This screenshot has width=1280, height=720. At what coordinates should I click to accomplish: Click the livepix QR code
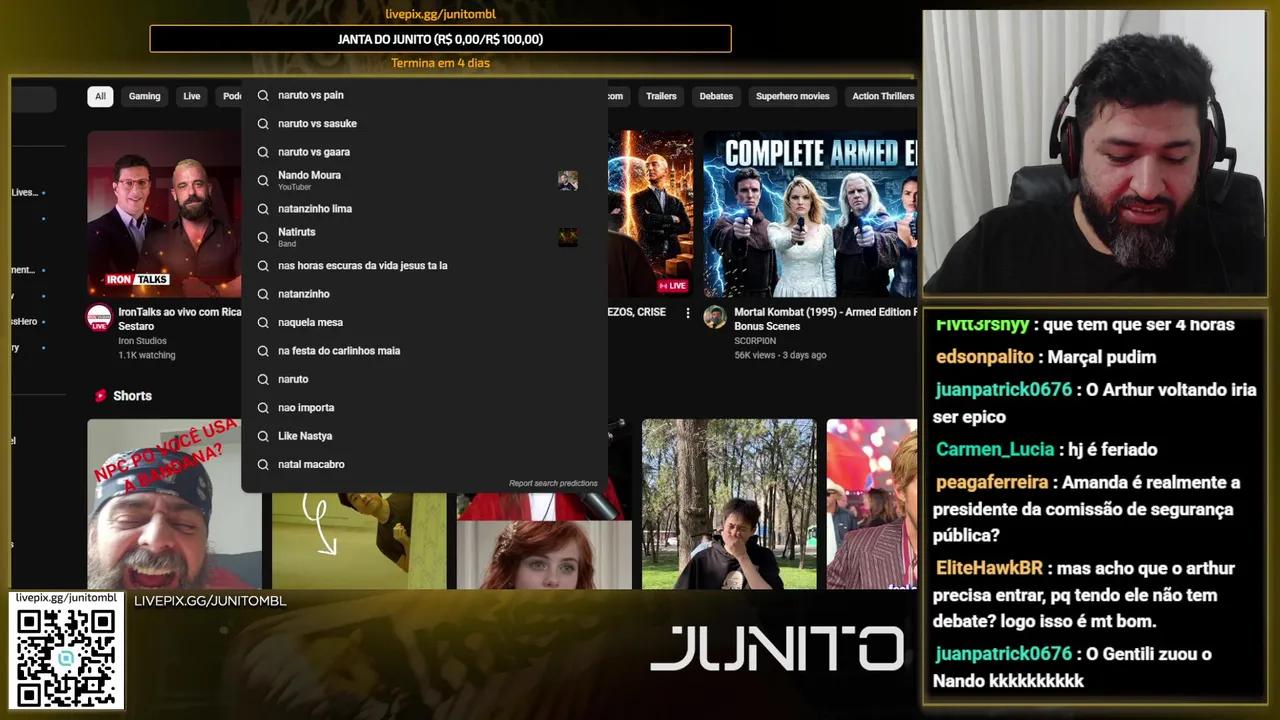[x=66, y=657]
